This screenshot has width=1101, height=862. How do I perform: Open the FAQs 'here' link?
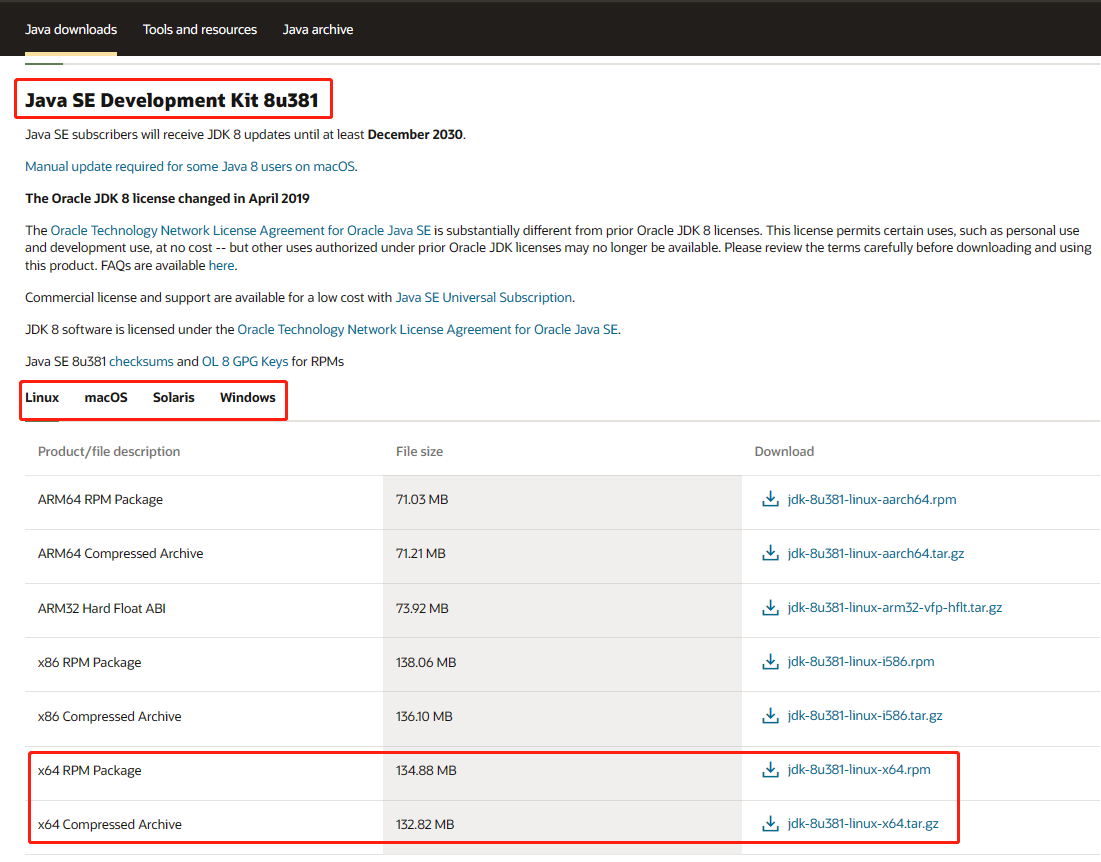221,265
